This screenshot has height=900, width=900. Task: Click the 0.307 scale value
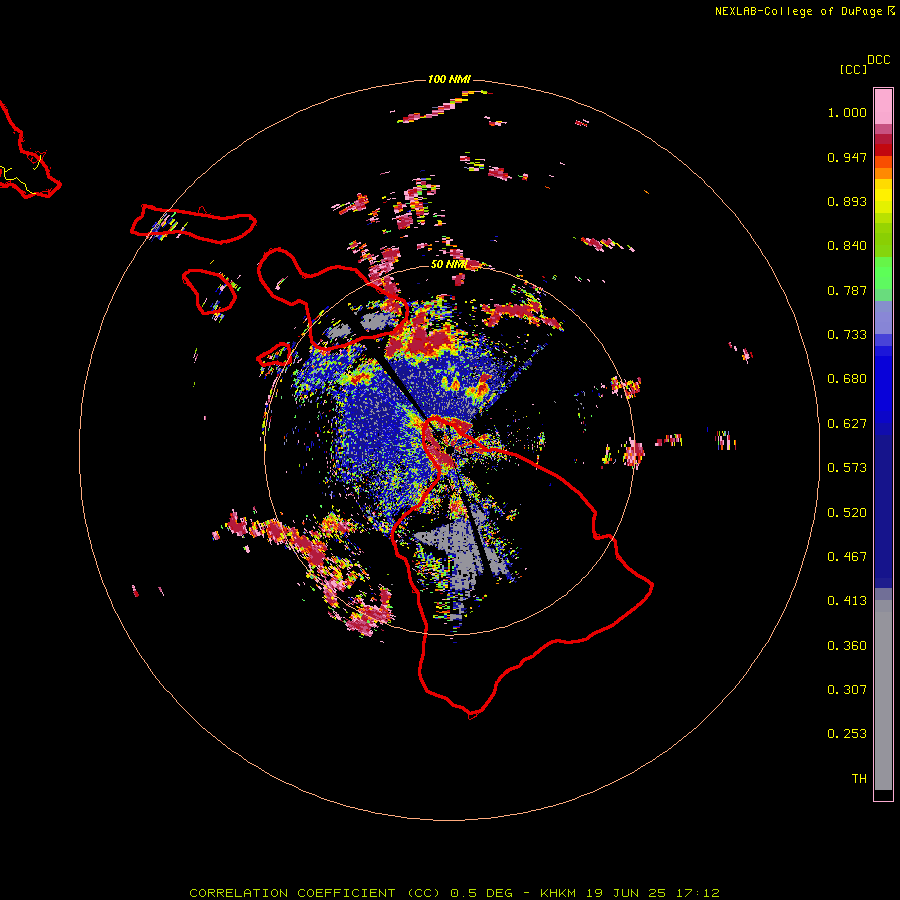click(x=847, y=690)
